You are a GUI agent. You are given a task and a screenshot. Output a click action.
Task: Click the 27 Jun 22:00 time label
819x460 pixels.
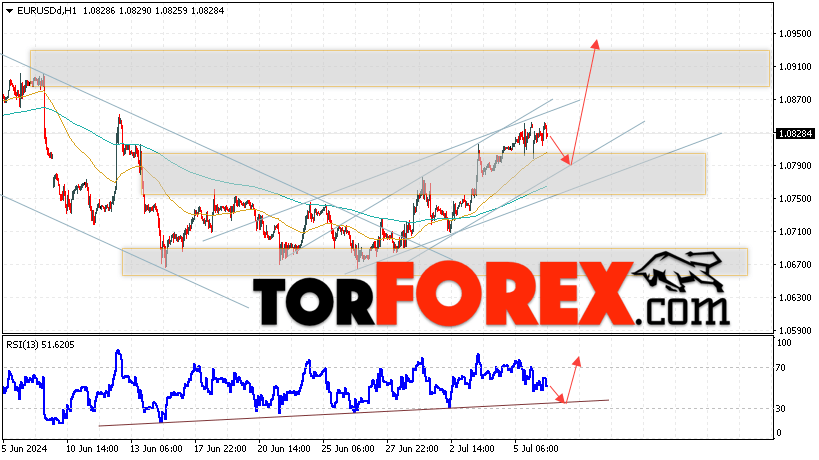[412, 449]
